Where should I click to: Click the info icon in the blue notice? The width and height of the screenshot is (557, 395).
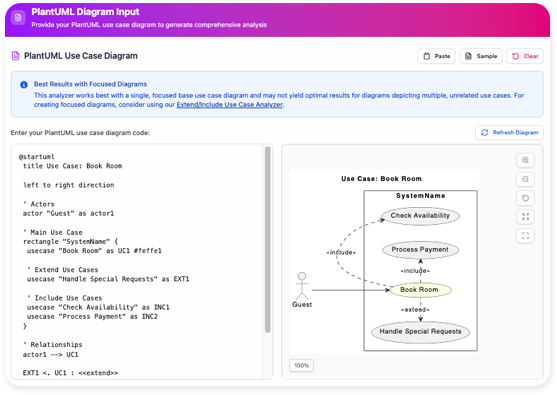pos(24,85)
